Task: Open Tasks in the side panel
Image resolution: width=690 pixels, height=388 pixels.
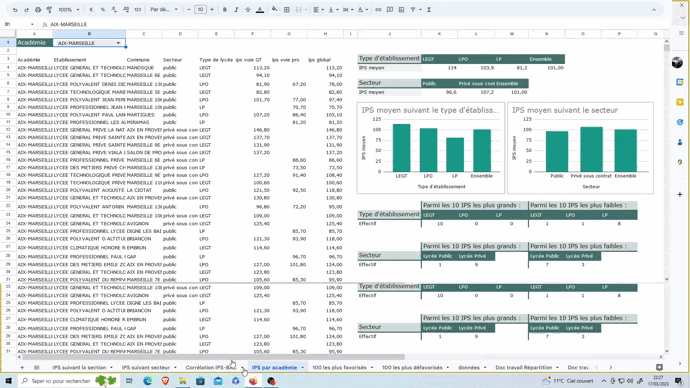Action: [x=680, y=122]
